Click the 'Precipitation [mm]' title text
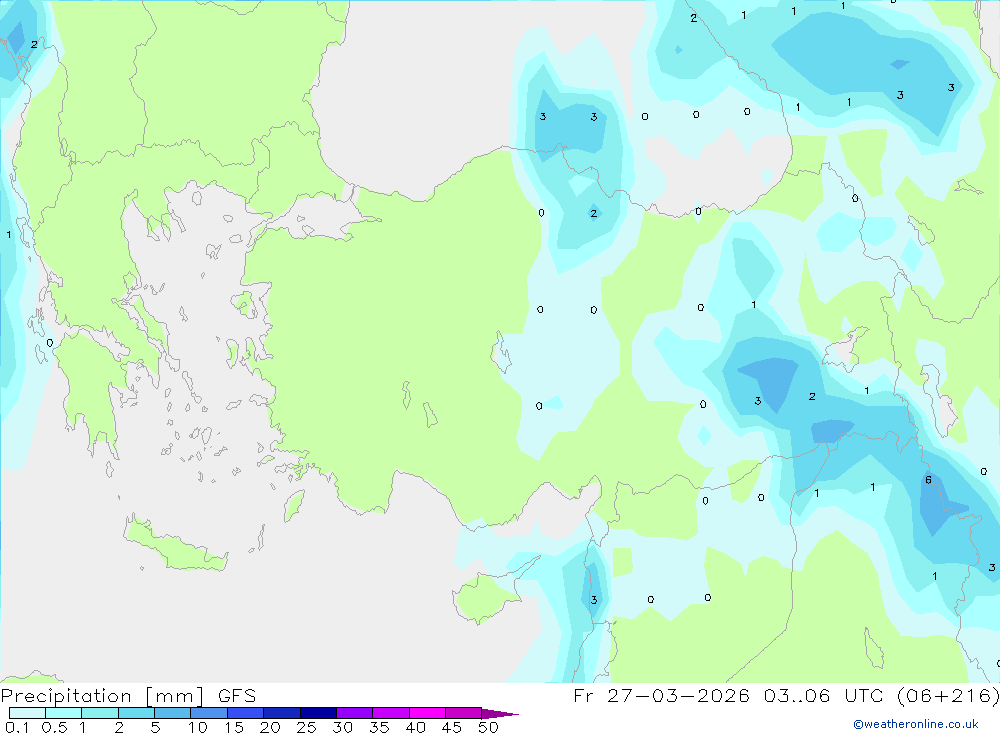This screenshot has height=733, width=1000. tap(103, 696)
